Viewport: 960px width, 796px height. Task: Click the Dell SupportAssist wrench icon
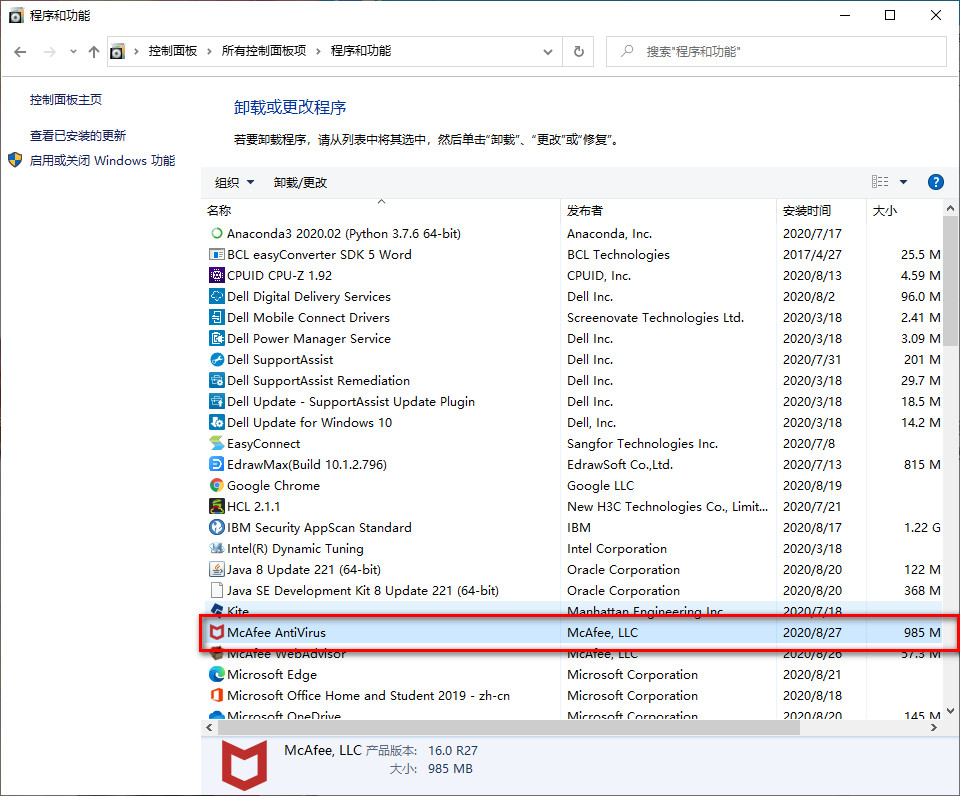(x=216, y=359)
